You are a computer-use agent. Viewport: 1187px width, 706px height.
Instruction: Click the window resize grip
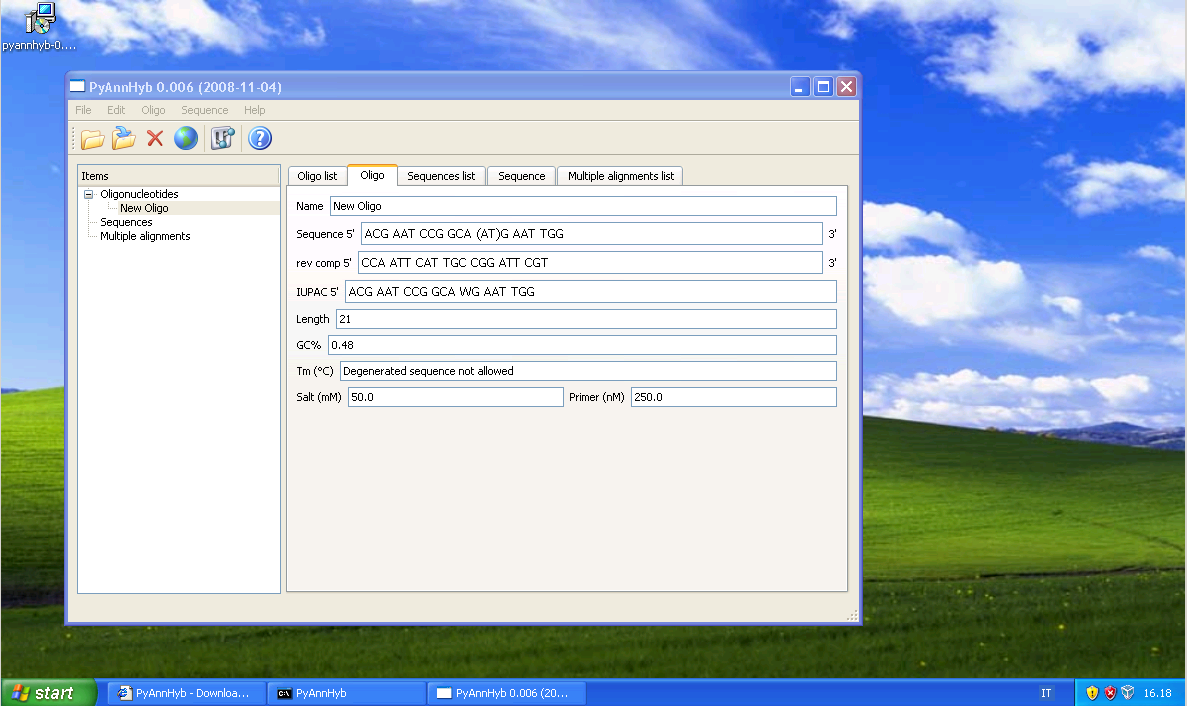[x=852, y=615]
